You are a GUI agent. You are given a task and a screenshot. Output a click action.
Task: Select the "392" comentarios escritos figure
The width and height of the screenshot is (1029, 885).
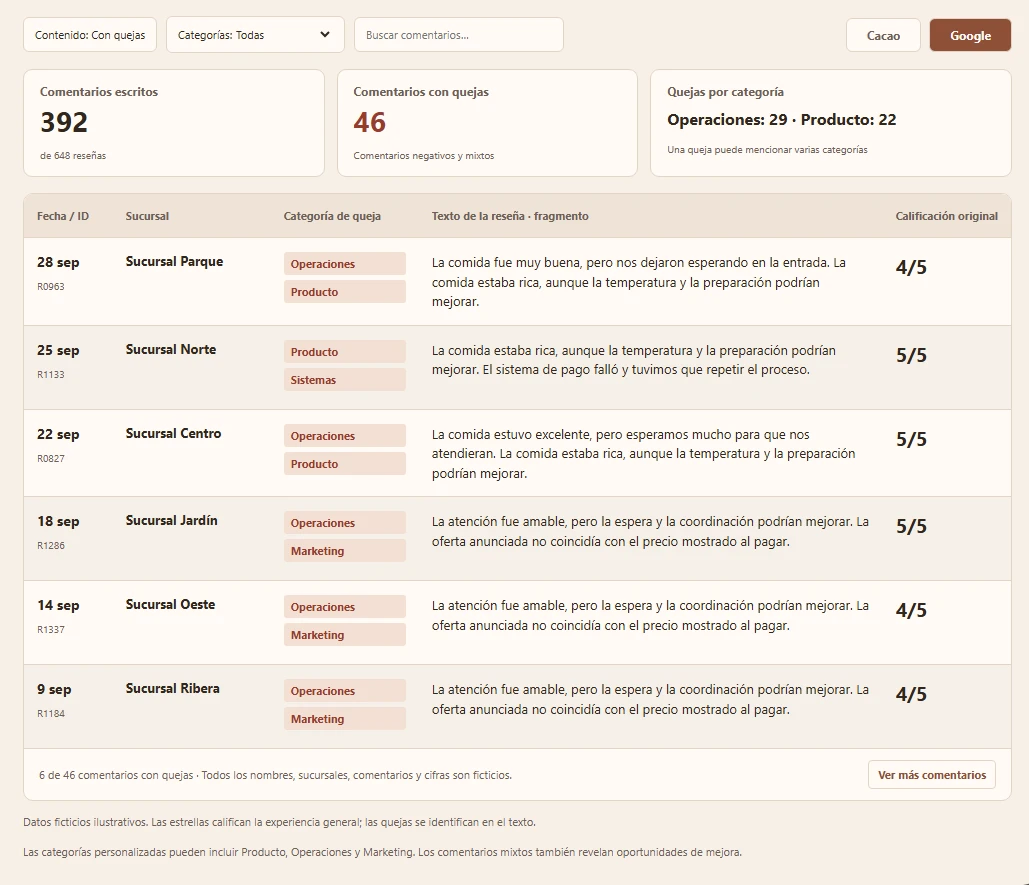[64, 122]
